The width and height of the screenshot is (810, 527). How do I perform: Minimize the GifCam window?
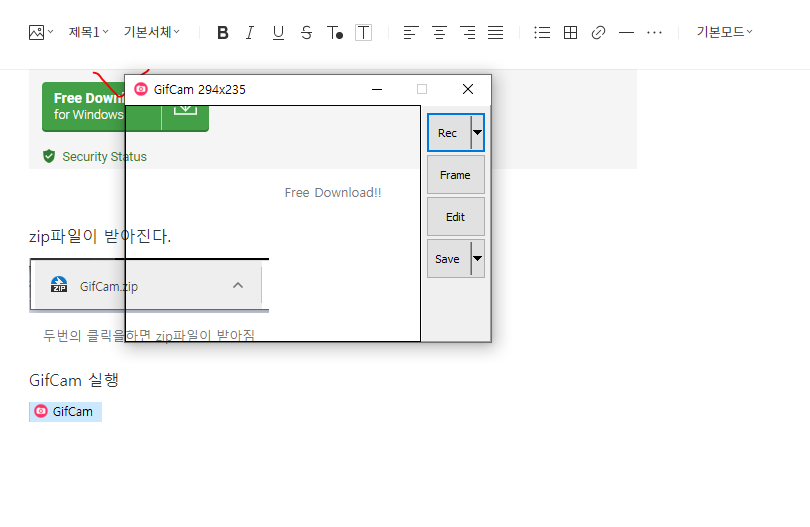coord(377,89)
